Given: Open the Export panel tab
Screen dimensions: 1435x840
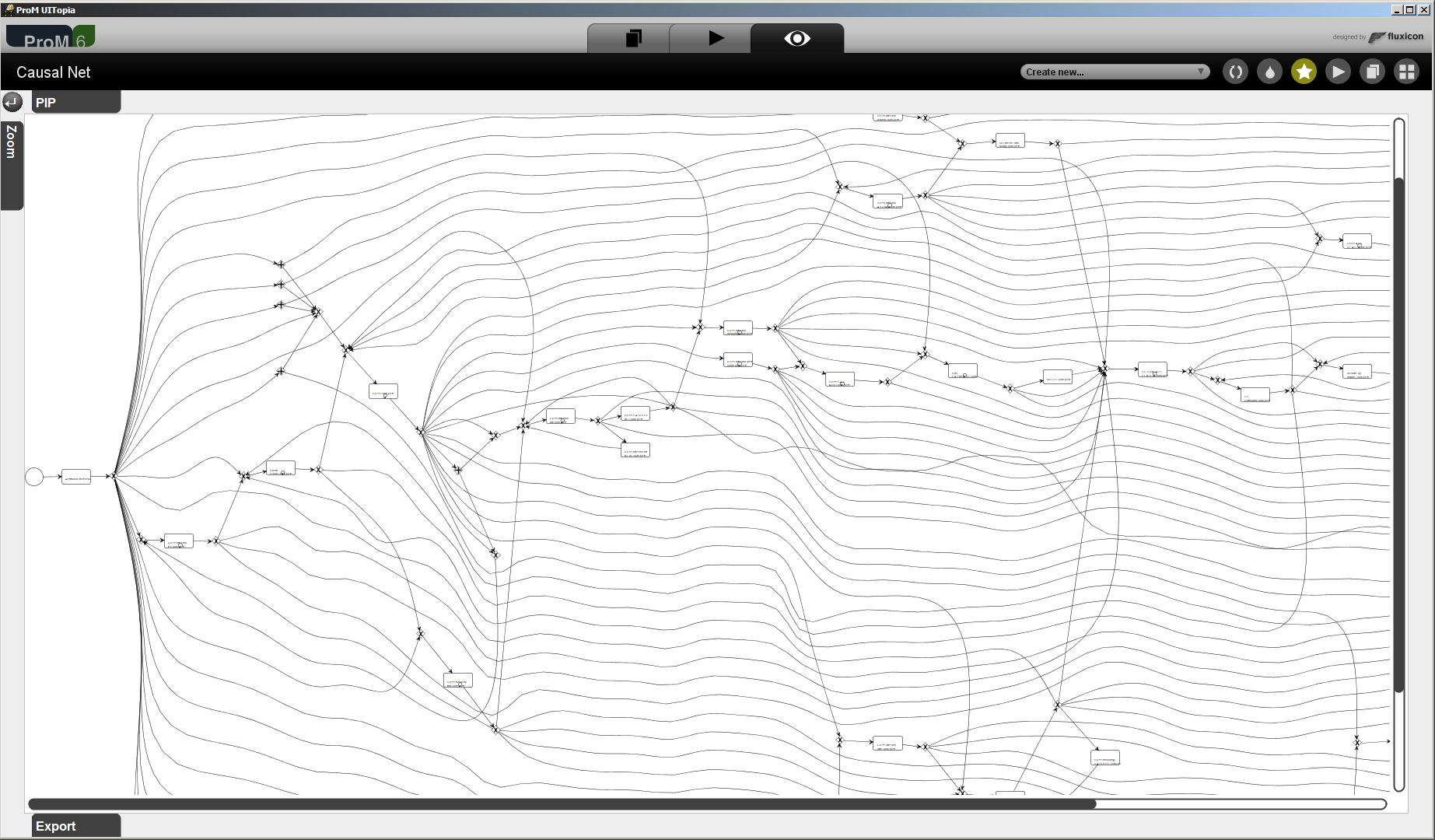Looking at the screenshot, I should [76, 825].
